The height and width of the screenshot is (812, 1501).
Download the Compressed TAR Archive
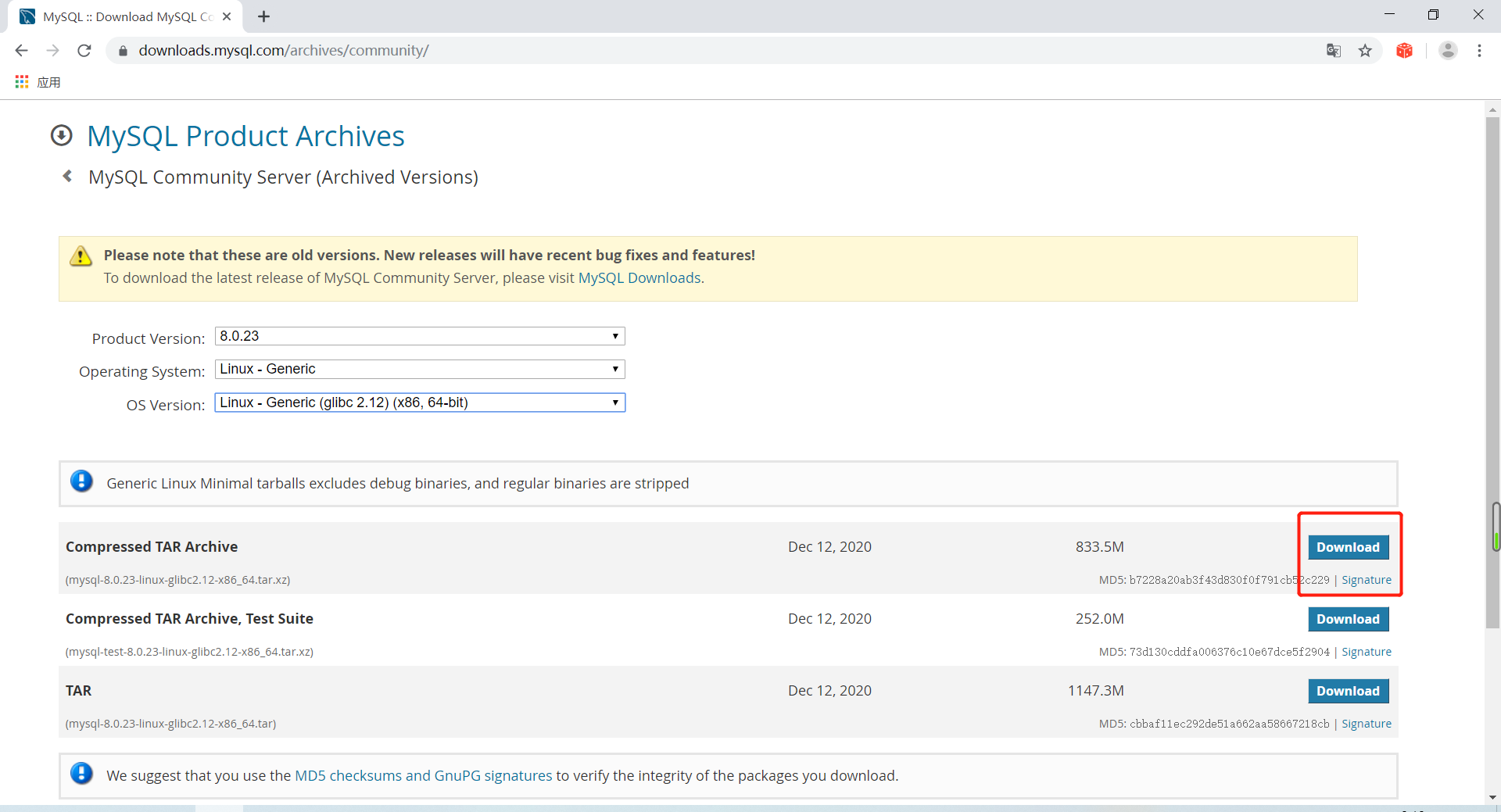point(1348,547)
